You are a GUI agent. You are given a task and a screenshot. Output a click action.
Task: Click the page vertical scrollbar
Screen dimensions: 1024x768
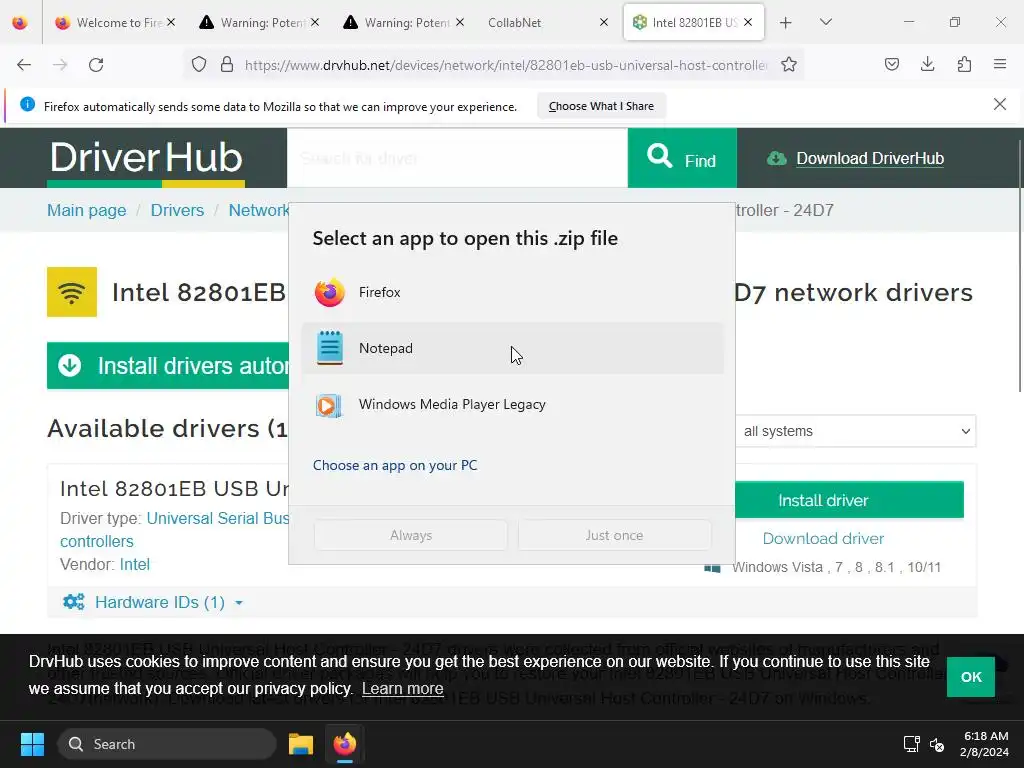pyautogui.click(x=1020, y=264)
